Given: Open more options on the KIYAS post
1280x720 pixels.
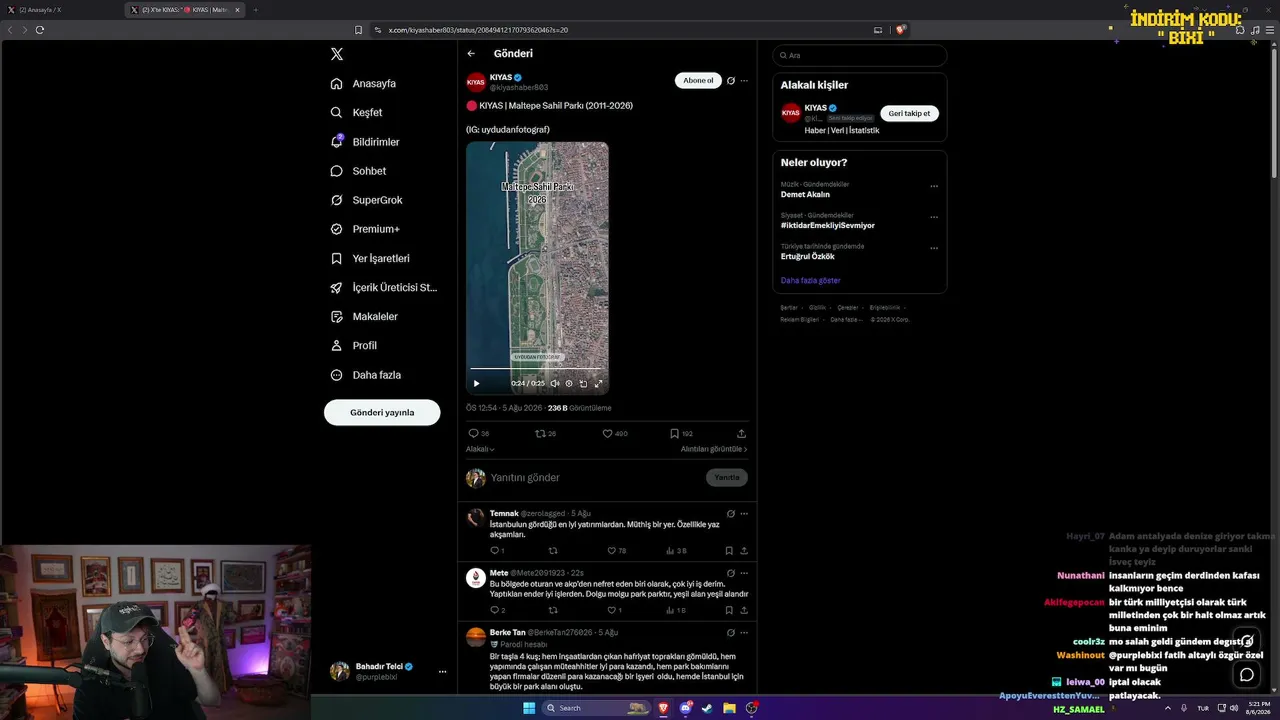Looking at the screenshot, I should click(x=744, y=80).
